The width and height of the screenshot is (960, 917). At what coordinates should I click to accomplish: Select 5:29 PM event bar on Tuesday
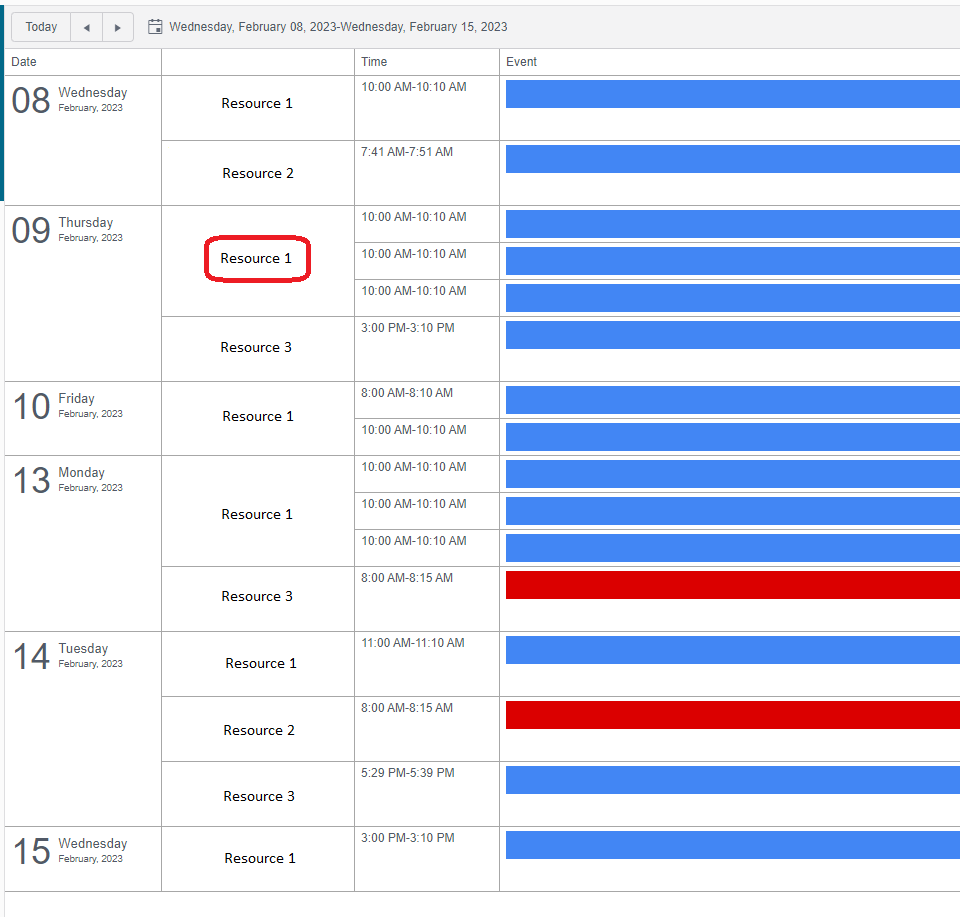[x=732, y=780]
